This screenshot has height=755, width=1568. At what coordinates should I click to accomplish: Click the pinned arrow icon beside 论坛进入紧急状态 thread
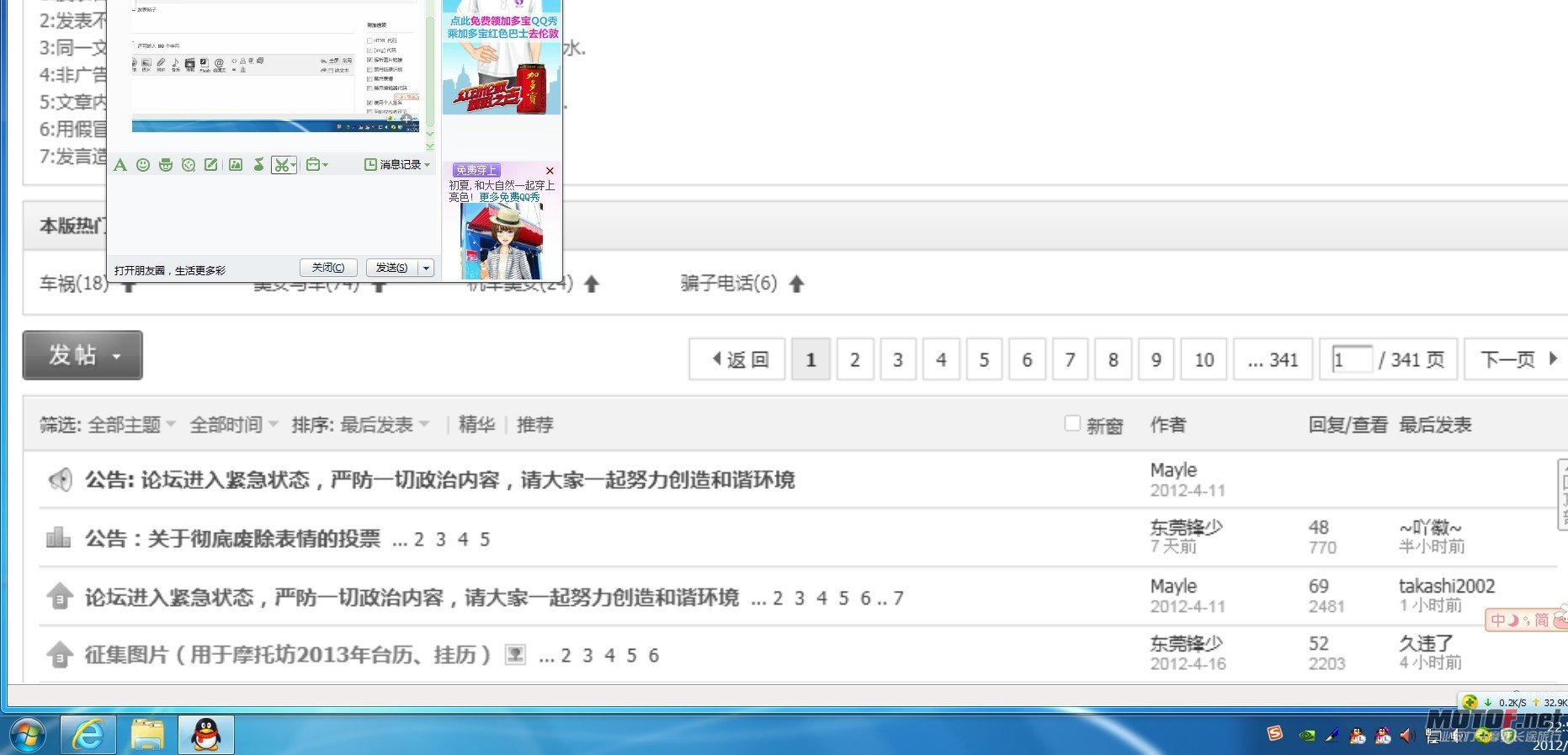59,597
